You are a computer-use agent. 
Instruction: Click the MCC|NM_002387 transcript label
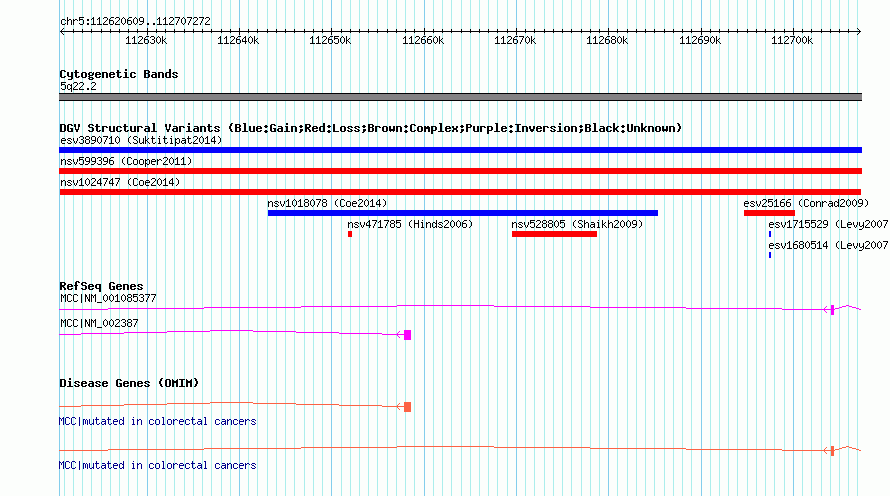[x=99, y=323]
